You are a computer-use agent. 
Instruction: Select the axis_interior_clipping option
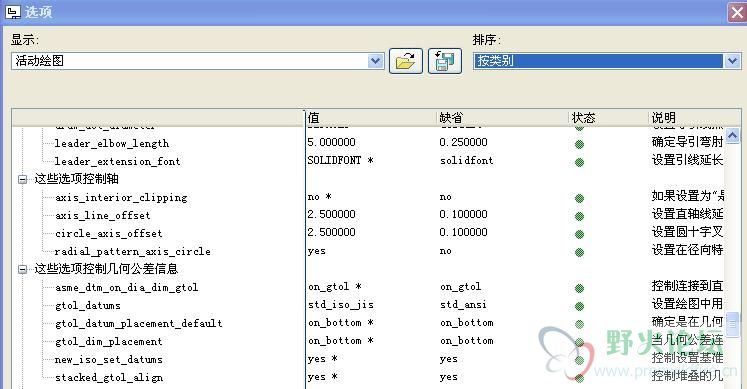(121, 198)
